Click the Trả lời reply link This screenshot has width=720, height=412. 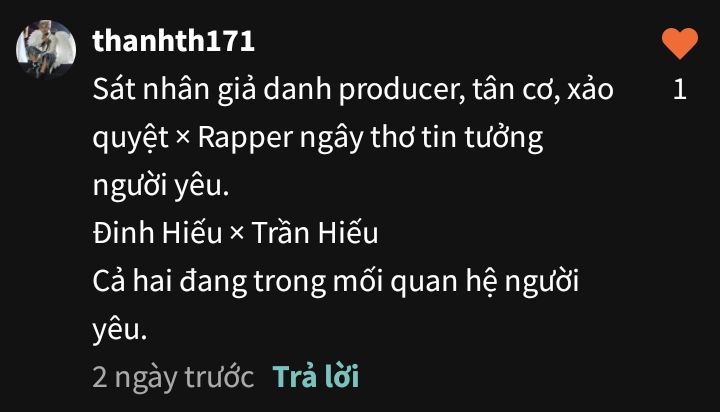coord(315,377)
